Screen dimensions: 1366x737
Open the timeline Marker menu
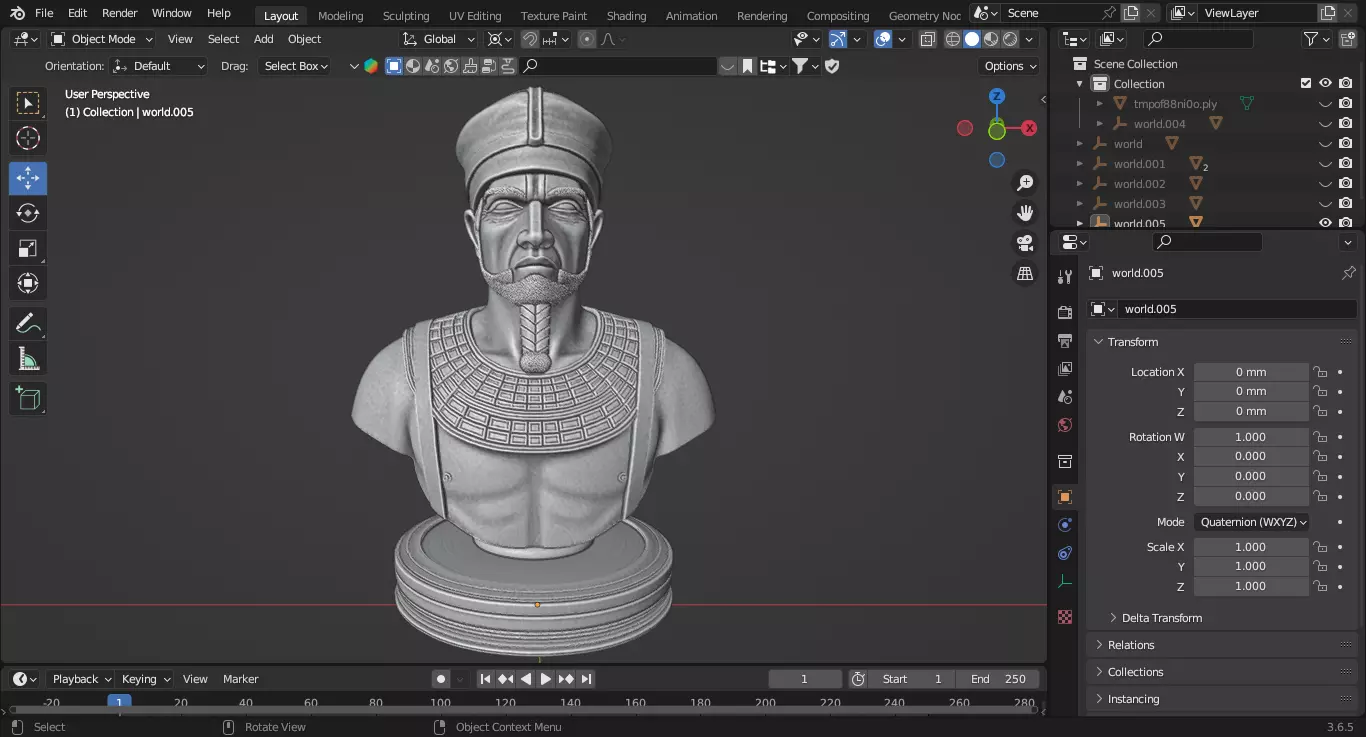(240, 679)
